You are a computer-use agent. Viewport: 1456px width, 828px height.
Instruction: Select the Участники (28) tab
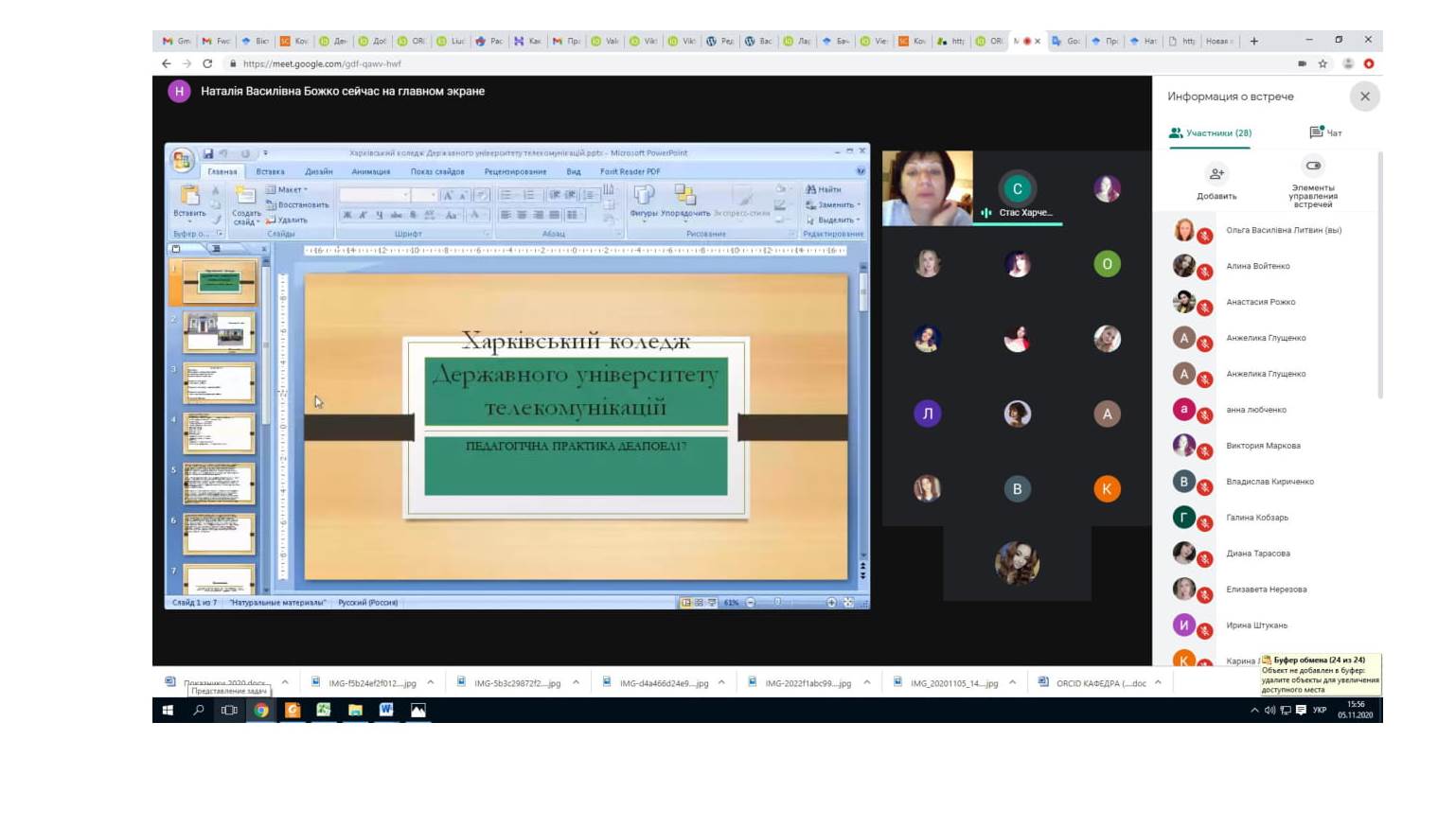(1210, 133)
